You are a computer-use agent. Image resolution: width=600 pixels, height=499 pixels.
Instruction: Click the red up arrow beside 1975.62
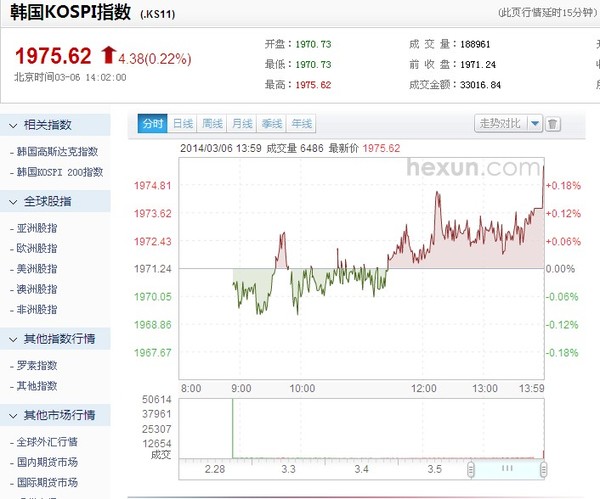[x=109, y=55]
